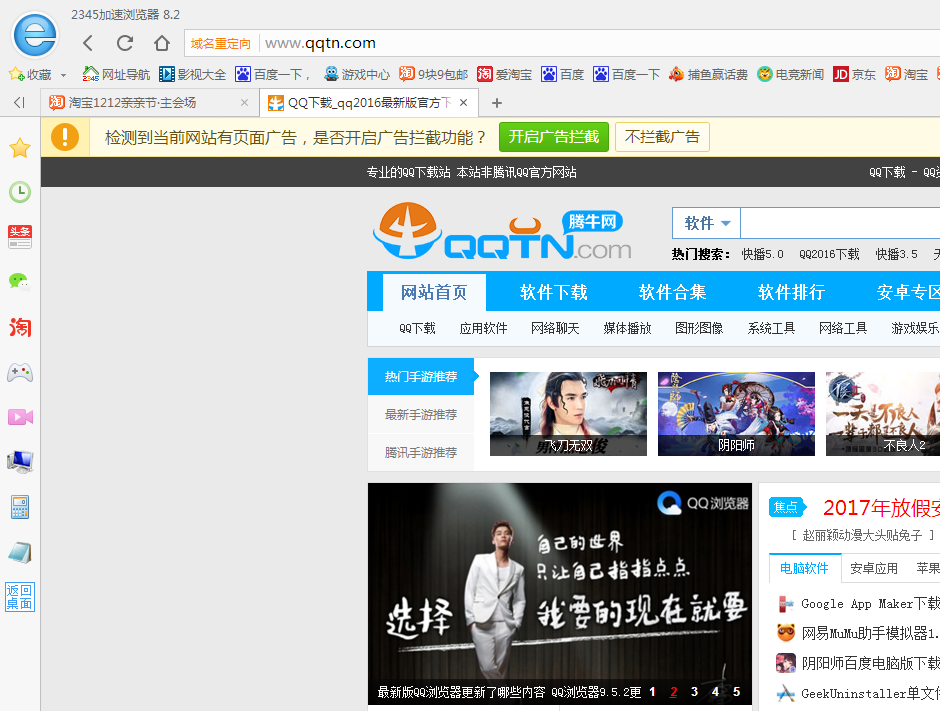Viewport: 940px width, 711px height.
Task: Open the sidebar video camera icon
Action: 20,417
